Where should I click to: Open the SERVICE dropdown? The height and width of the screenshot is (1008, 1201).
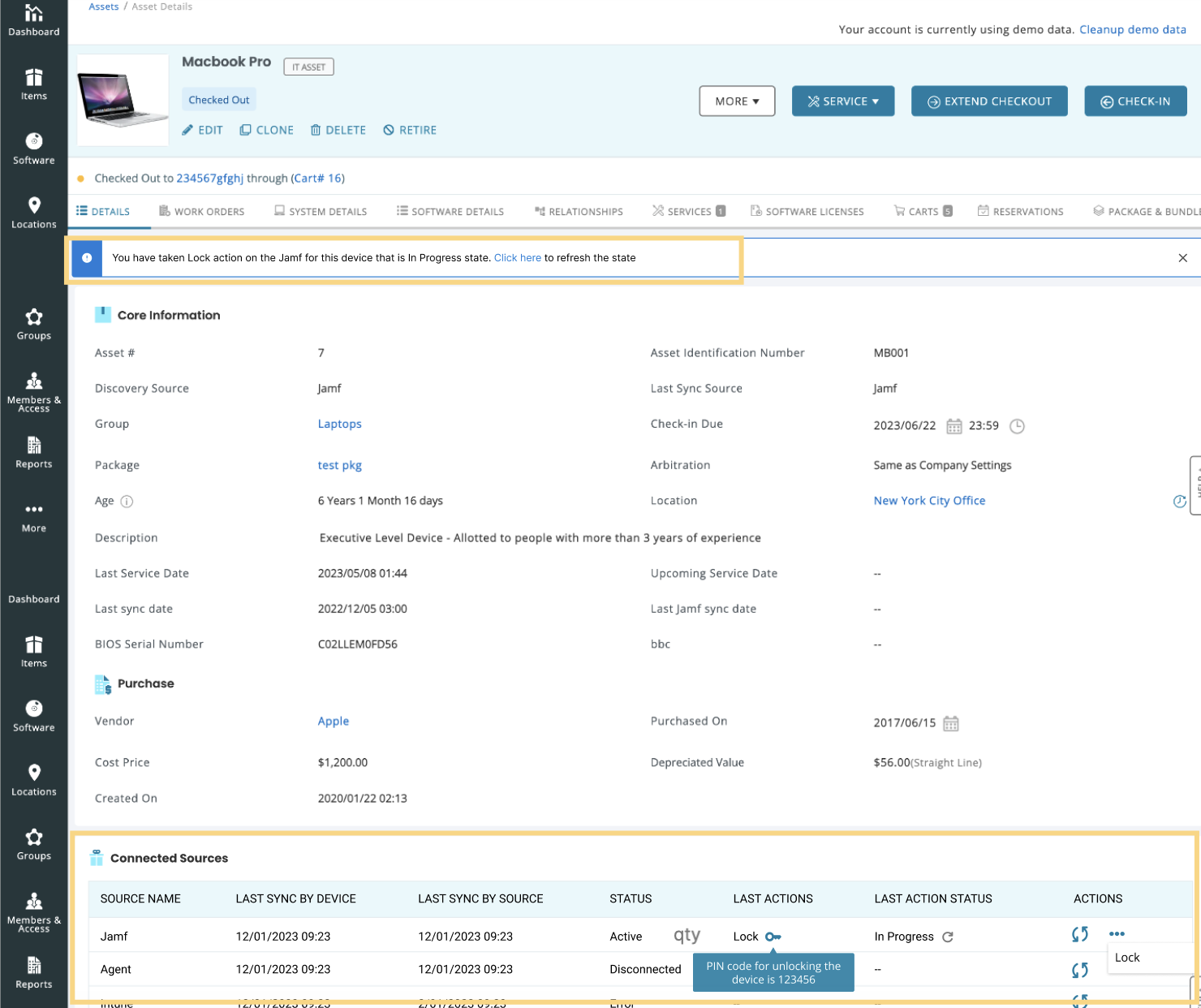click(842, 101)
